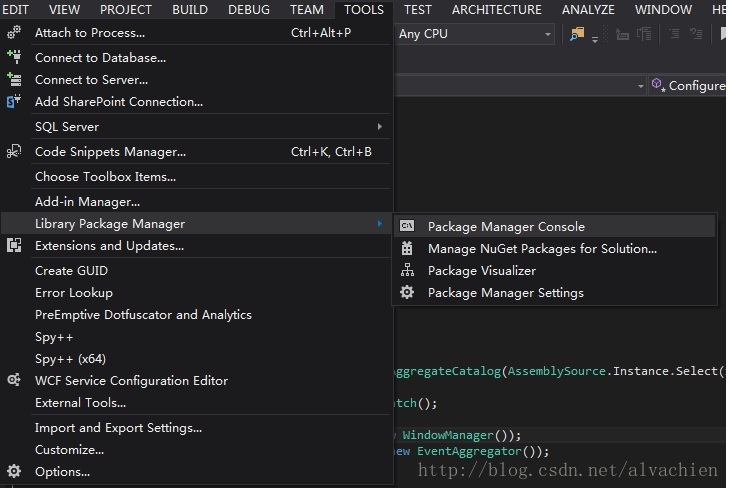Select Error Lookup
Viewport: 729px width, 490px height.
pyautogui.click(x=195, y=292)
